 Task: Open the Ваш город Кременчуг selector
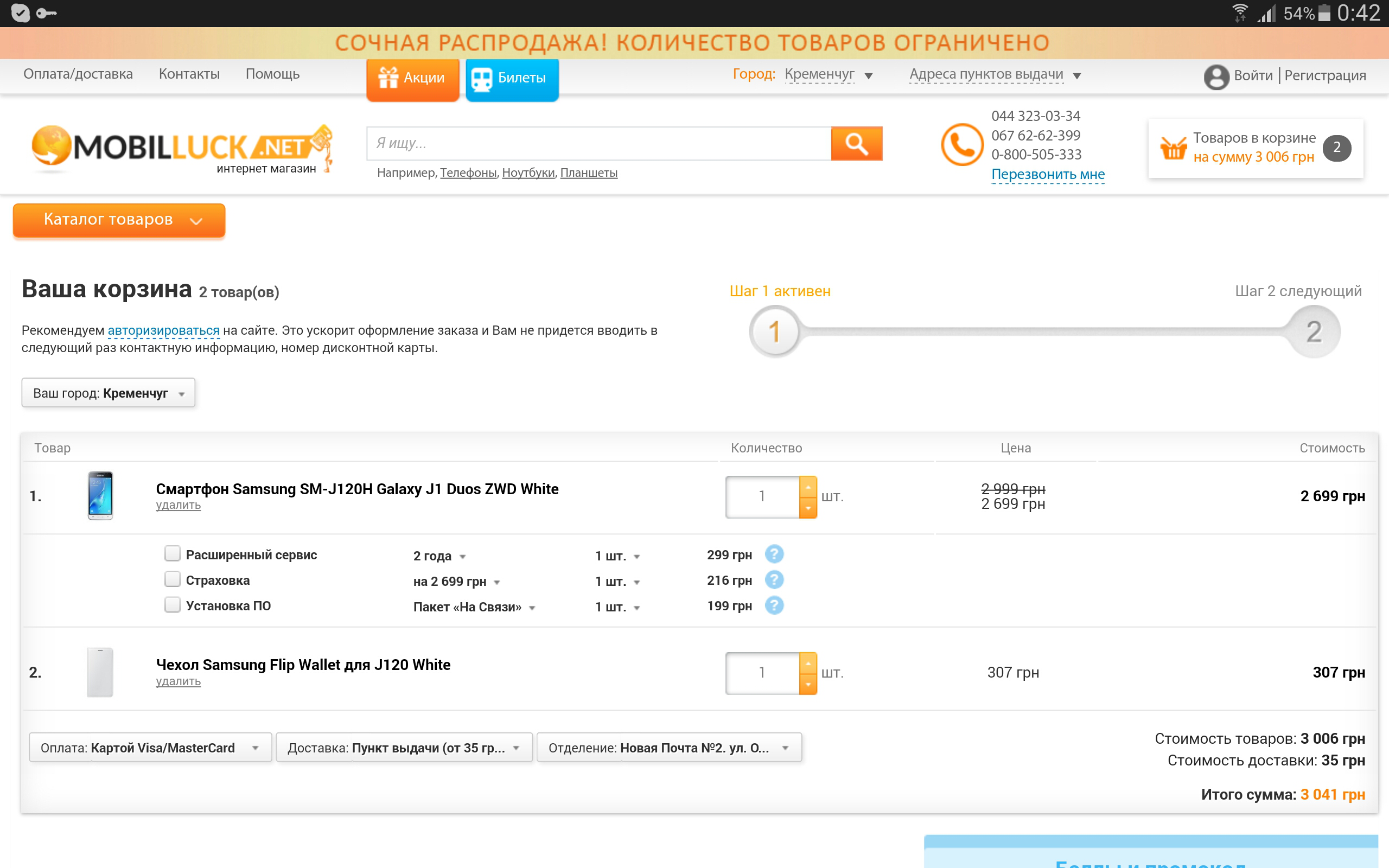pyautogui.click(x=108, y=393)
